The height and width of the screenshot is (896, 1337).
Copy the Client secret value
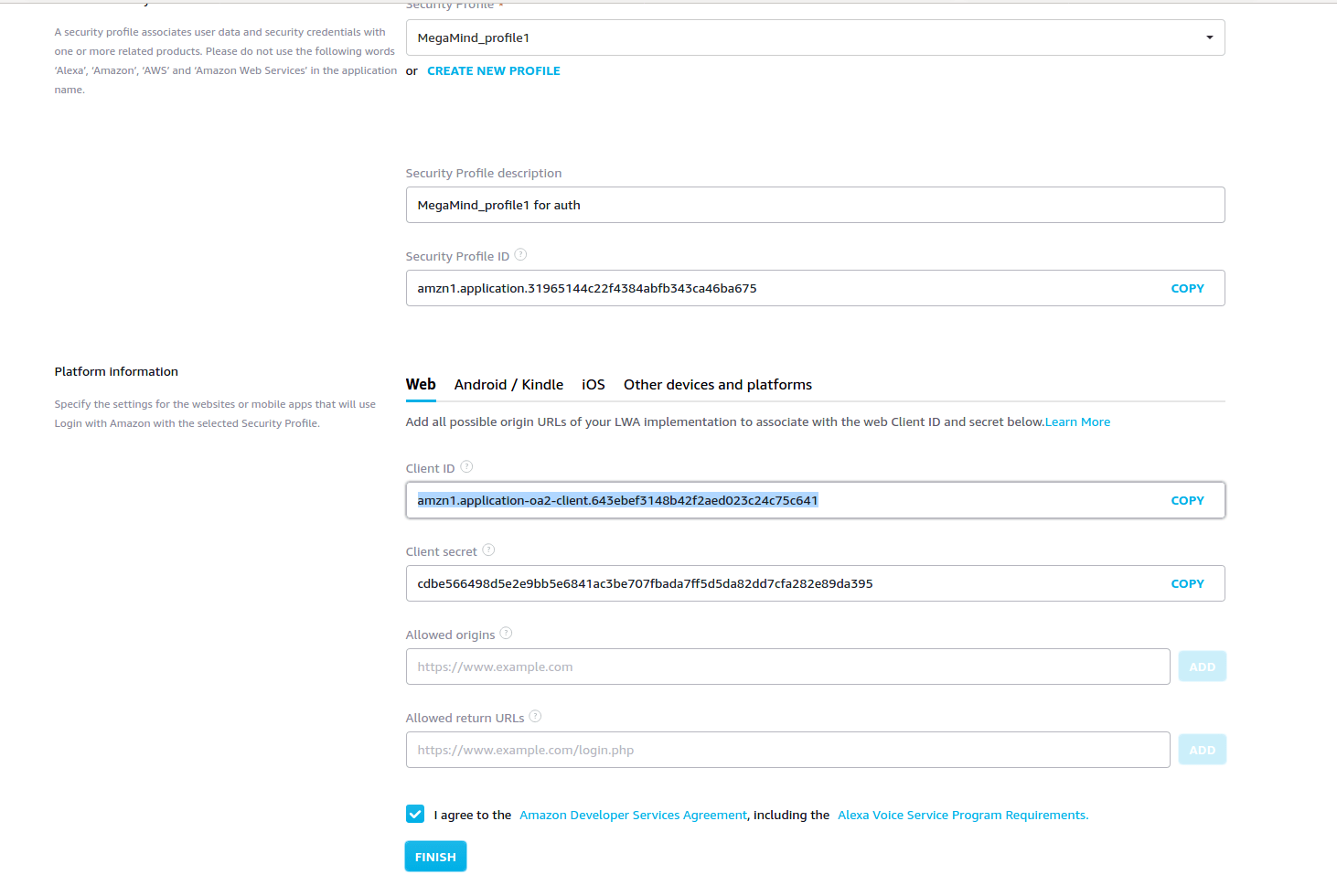[1187, 583]
